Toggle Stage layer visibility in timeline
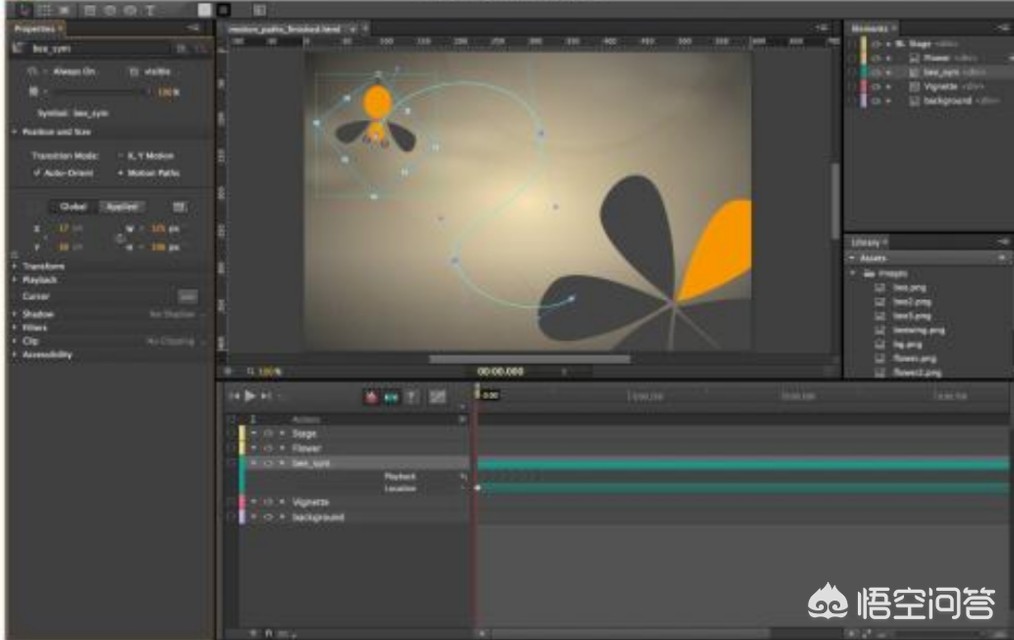 (x=268, y=434)
